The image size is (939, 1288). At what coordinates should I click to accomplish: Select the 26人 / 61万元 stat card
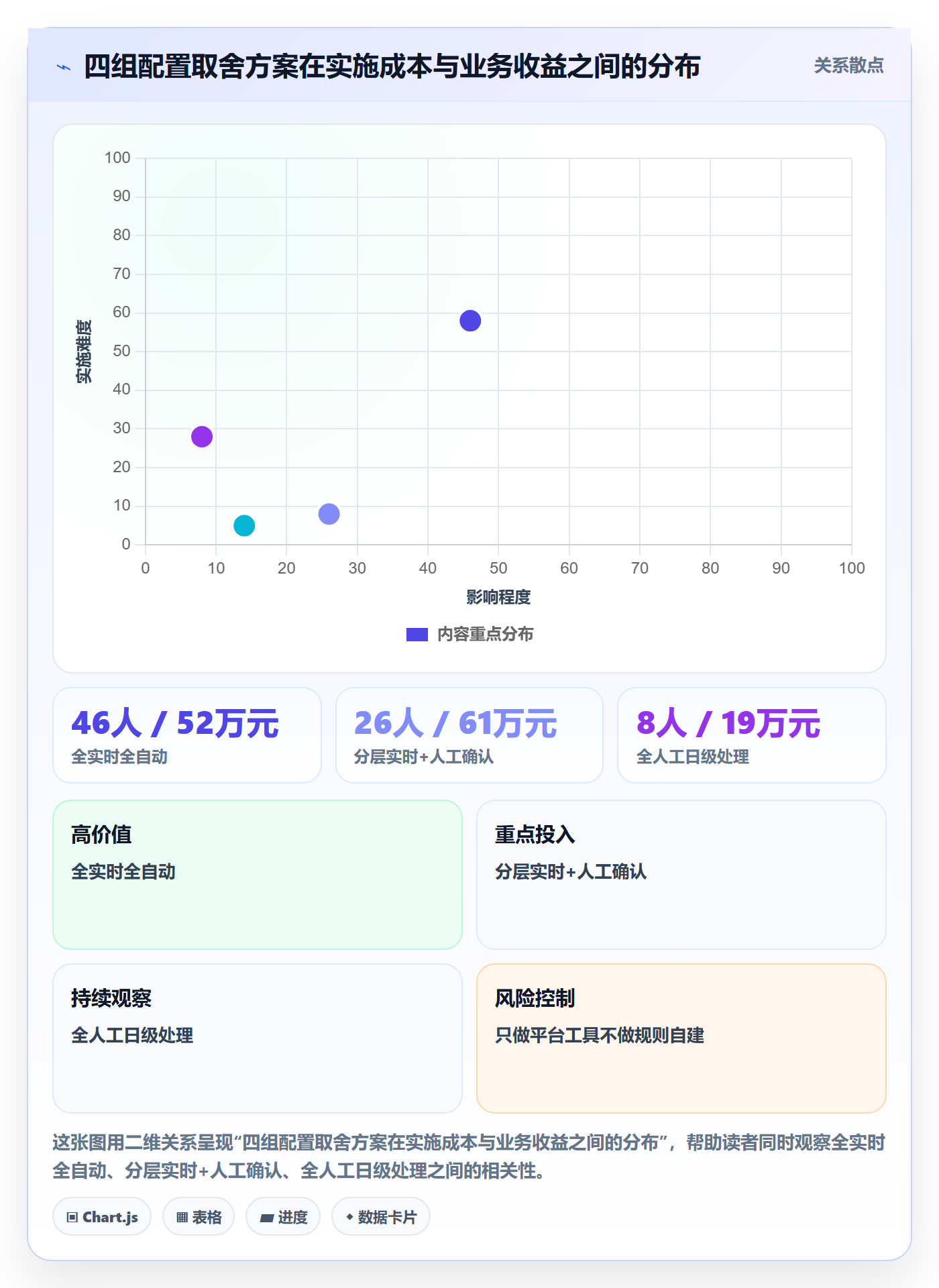point(469,735)
